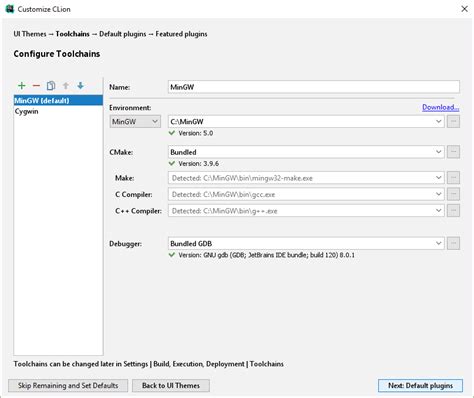Expand the C++ Compiler dropdown
Screen dimensions: 474x398
[438, 210]
